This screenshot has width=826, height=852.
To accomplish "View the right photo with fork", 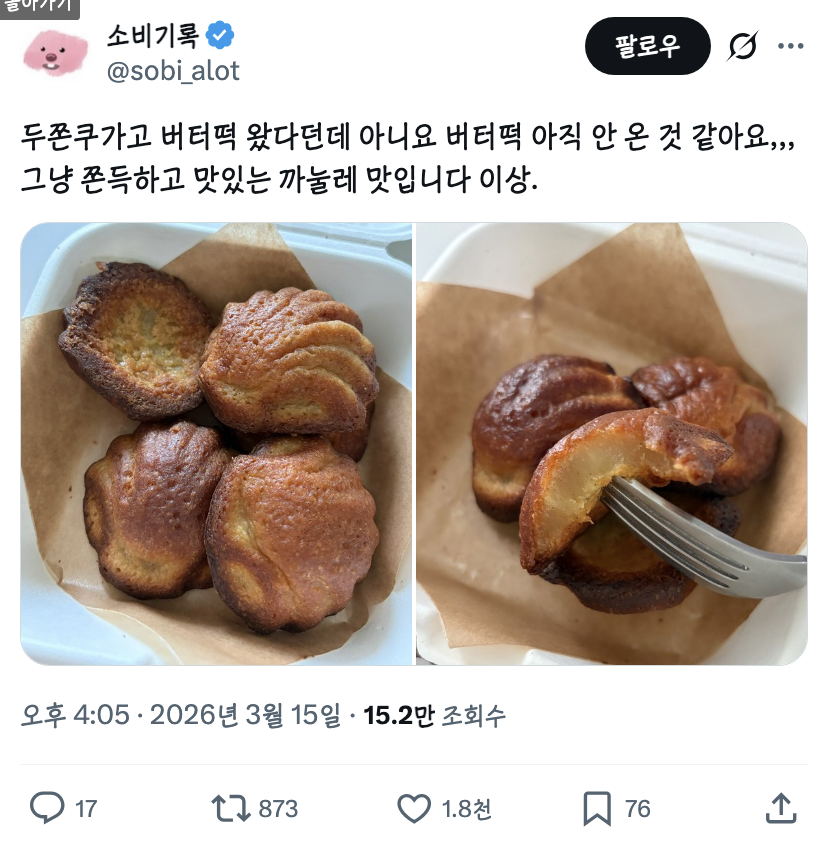I will tap(612, 443).
